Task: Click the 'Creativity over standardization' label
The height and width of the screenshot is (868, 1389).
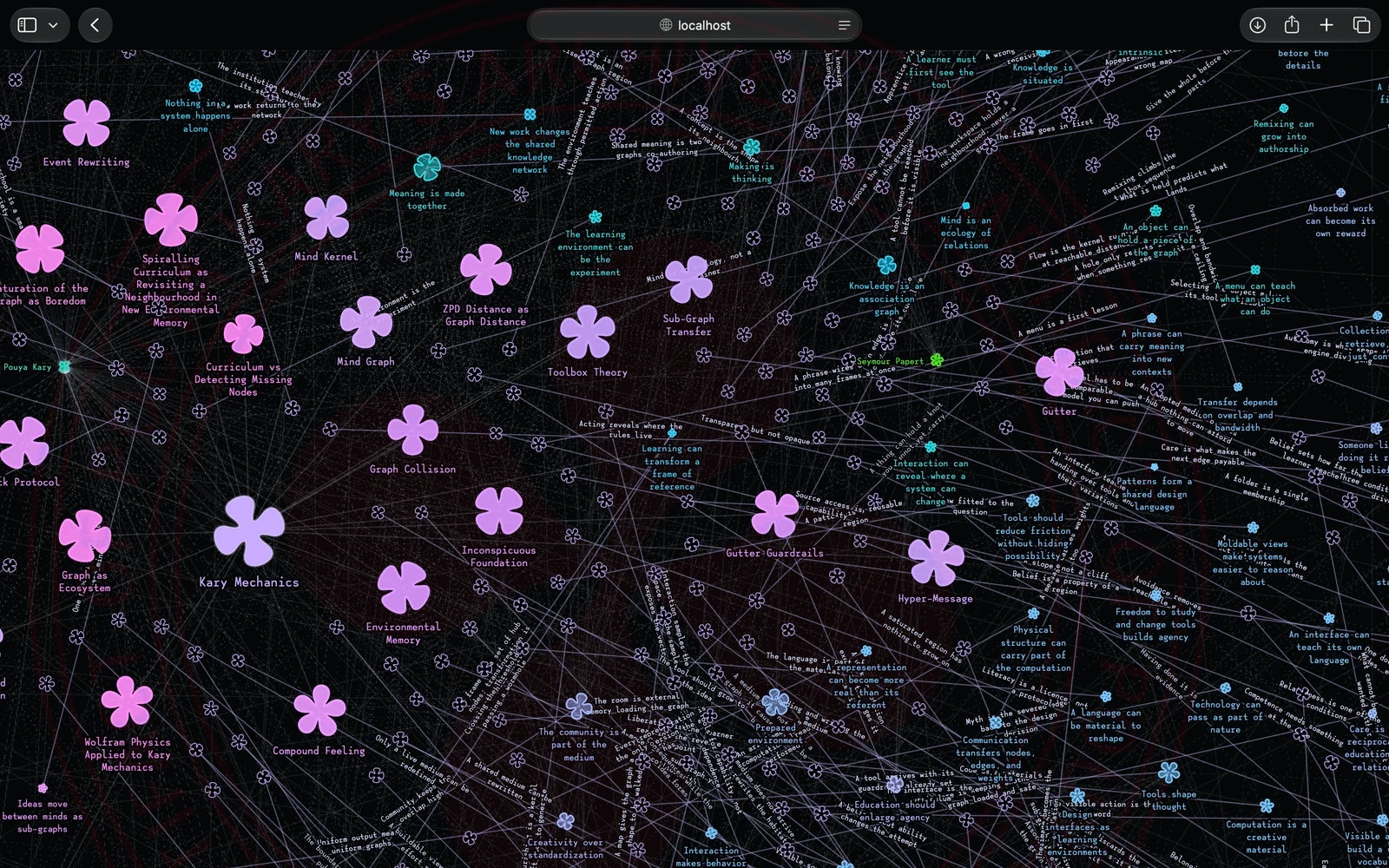Action: click(565, 848)
